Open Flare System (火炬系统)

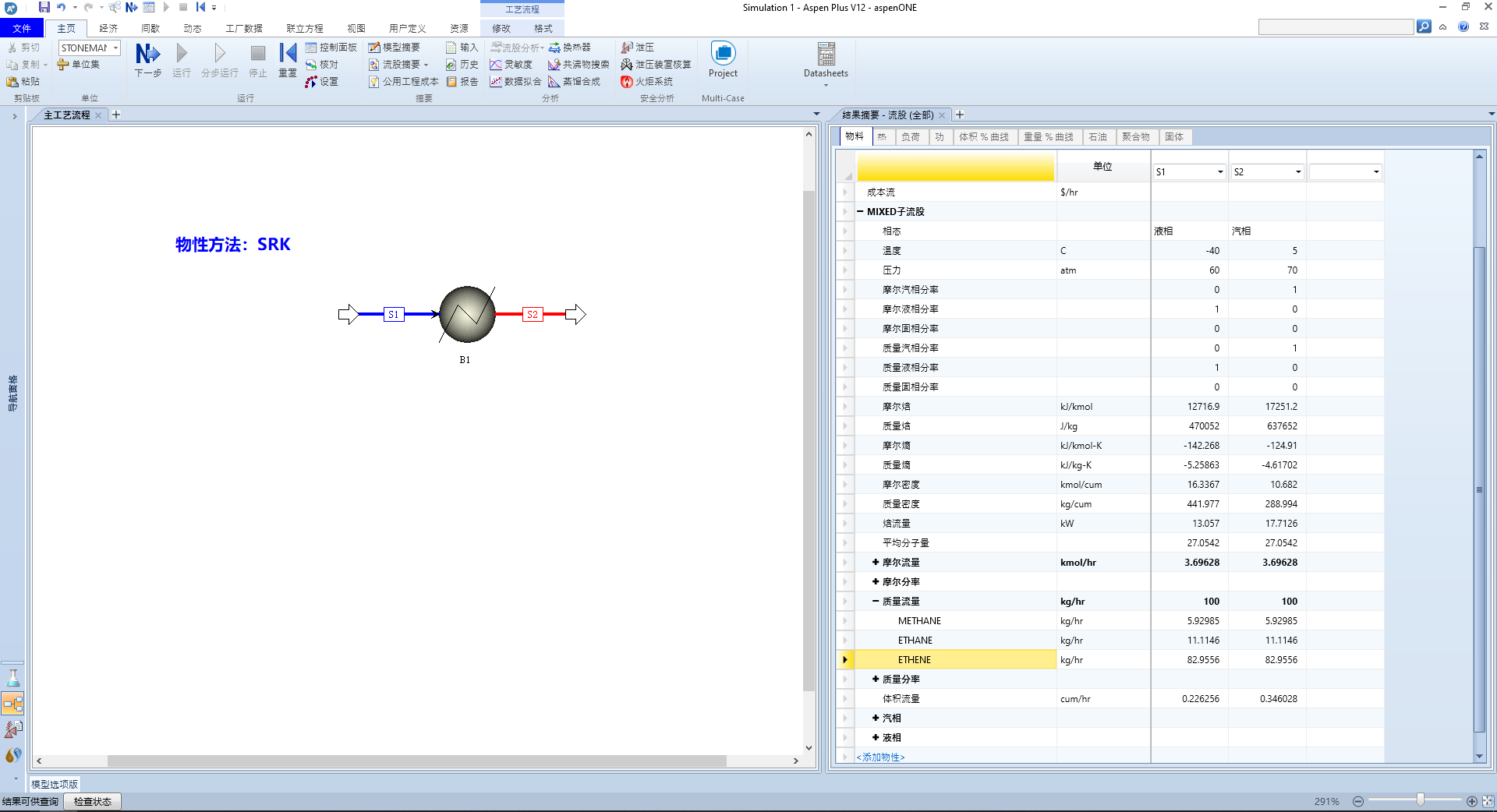tap(646, 82)
